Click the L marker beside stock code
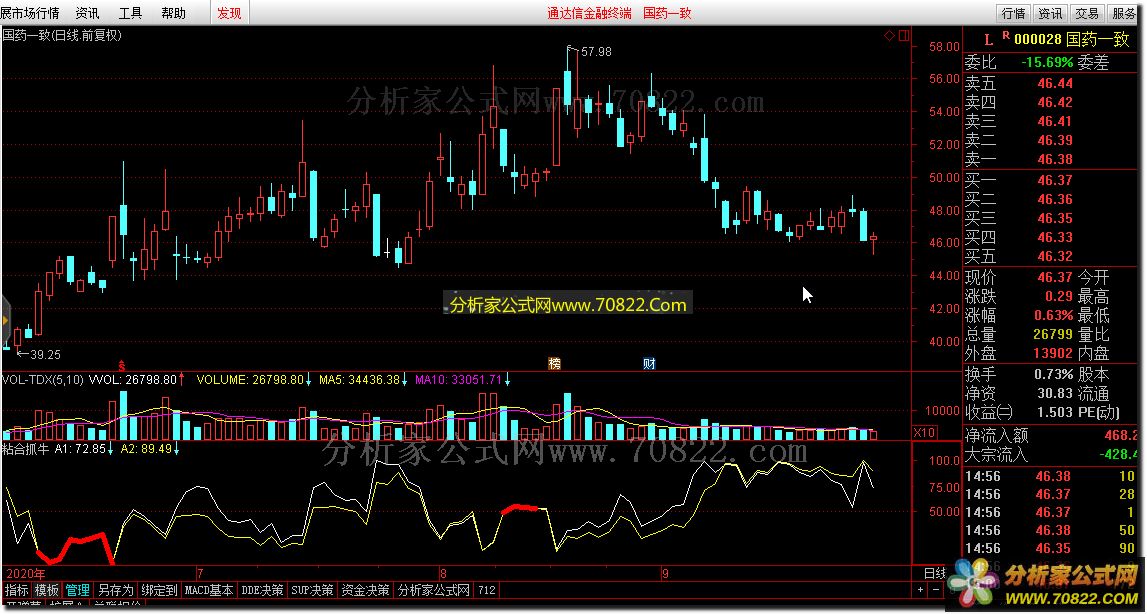This screenshot has height=614, width=1147. [x=988, y=38]
